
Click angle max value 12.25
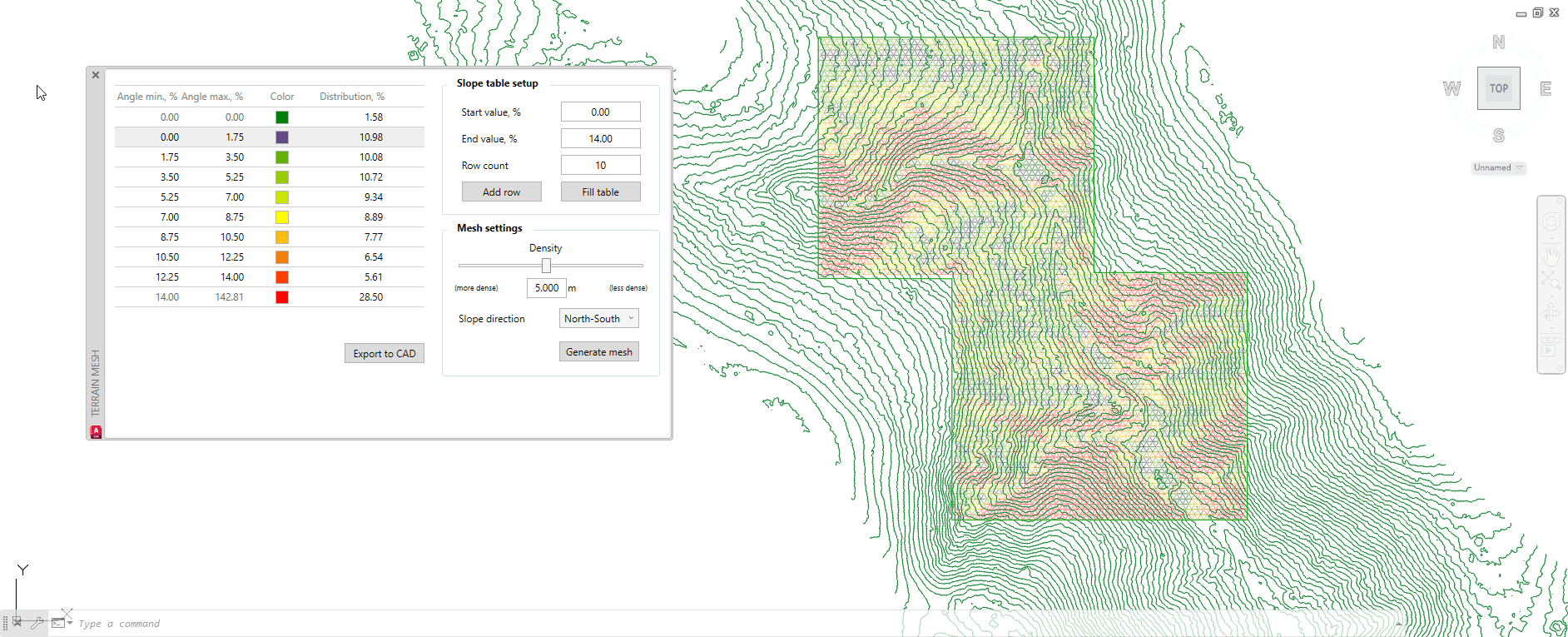[232, 257]
